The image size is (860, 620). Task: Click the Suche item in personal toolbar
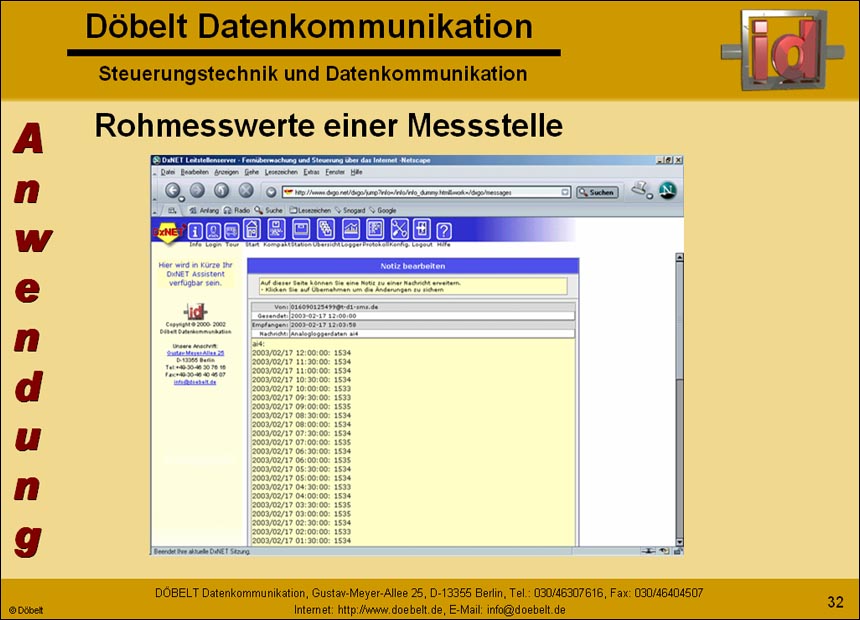(269, 210)
